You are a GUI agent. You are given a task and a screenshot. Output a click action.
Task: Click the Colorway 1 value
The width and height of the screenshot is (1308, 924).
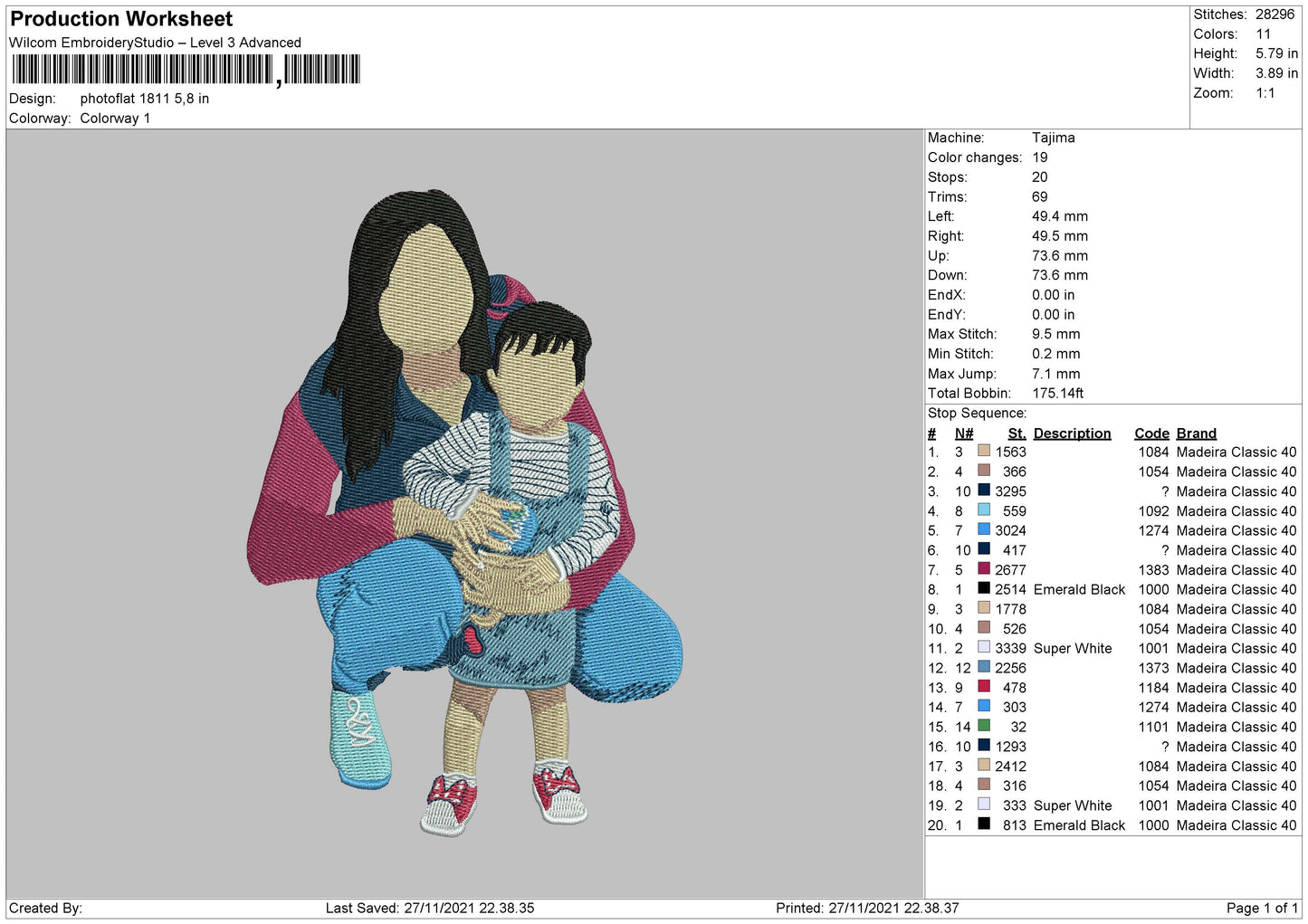tap(115, 119)
